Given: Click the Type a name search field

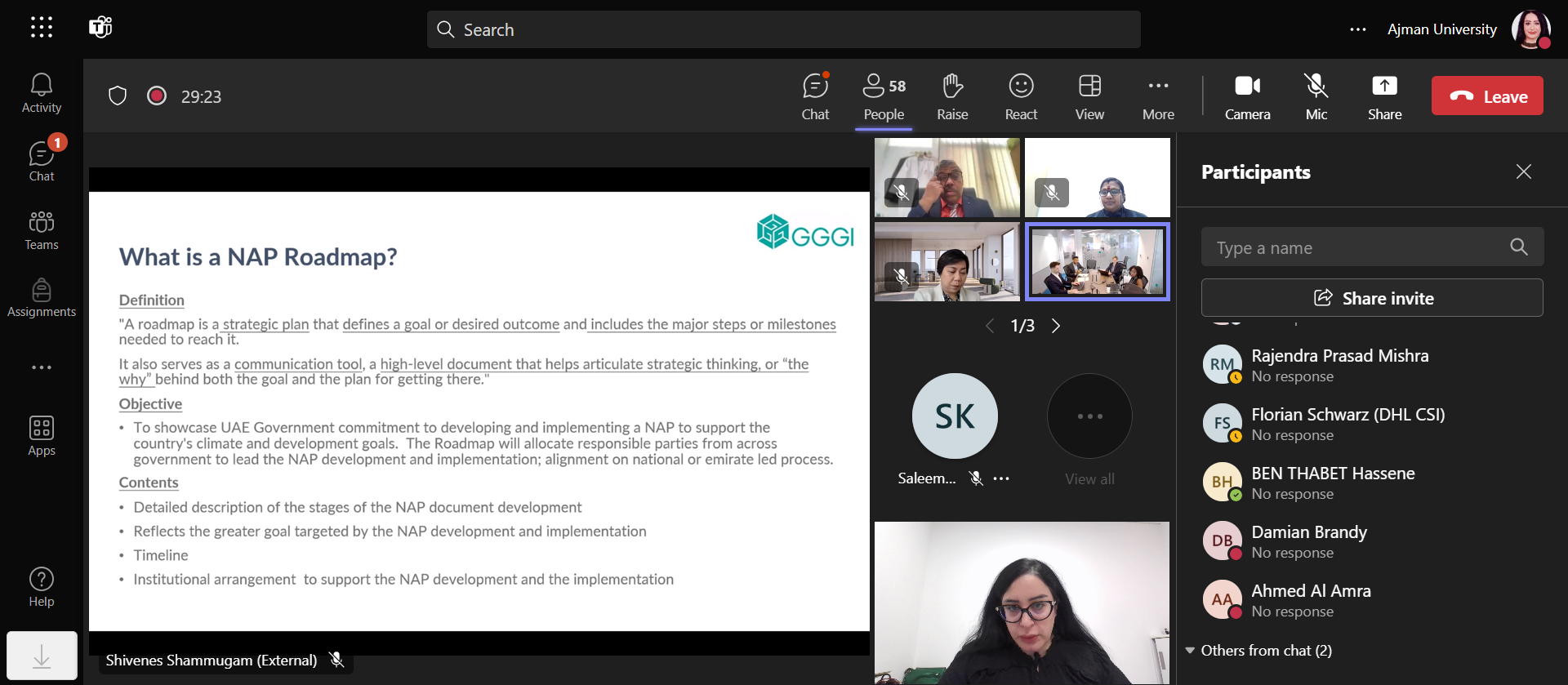Looking at the screenshot, I should point(1356,247).
